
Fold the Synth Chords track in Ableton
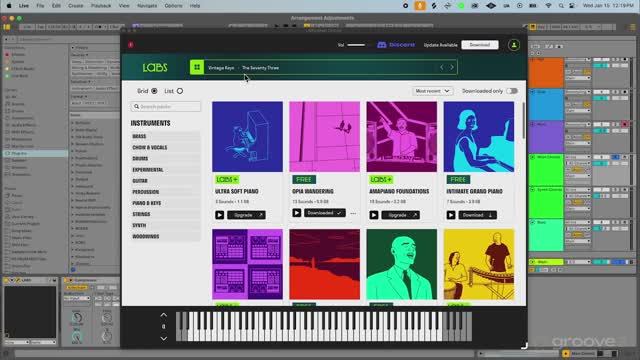click(x=533, y=190)
